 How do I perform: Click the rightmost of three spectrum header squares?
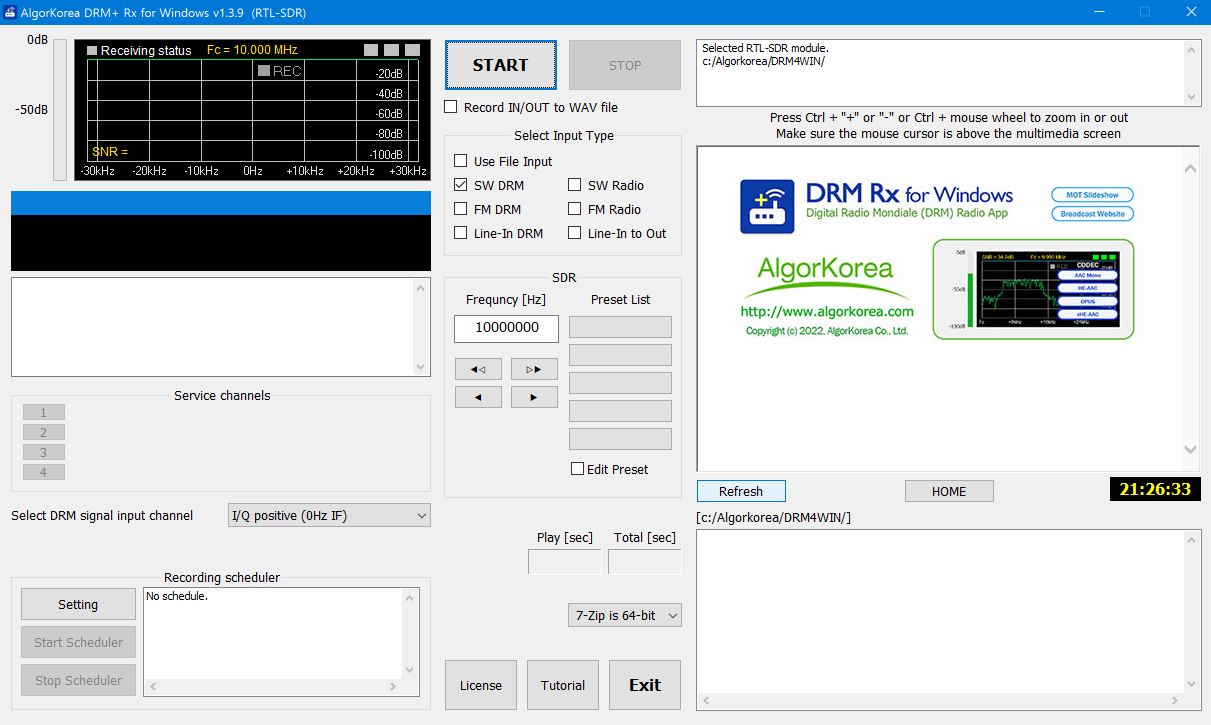(x=413, y=50)
